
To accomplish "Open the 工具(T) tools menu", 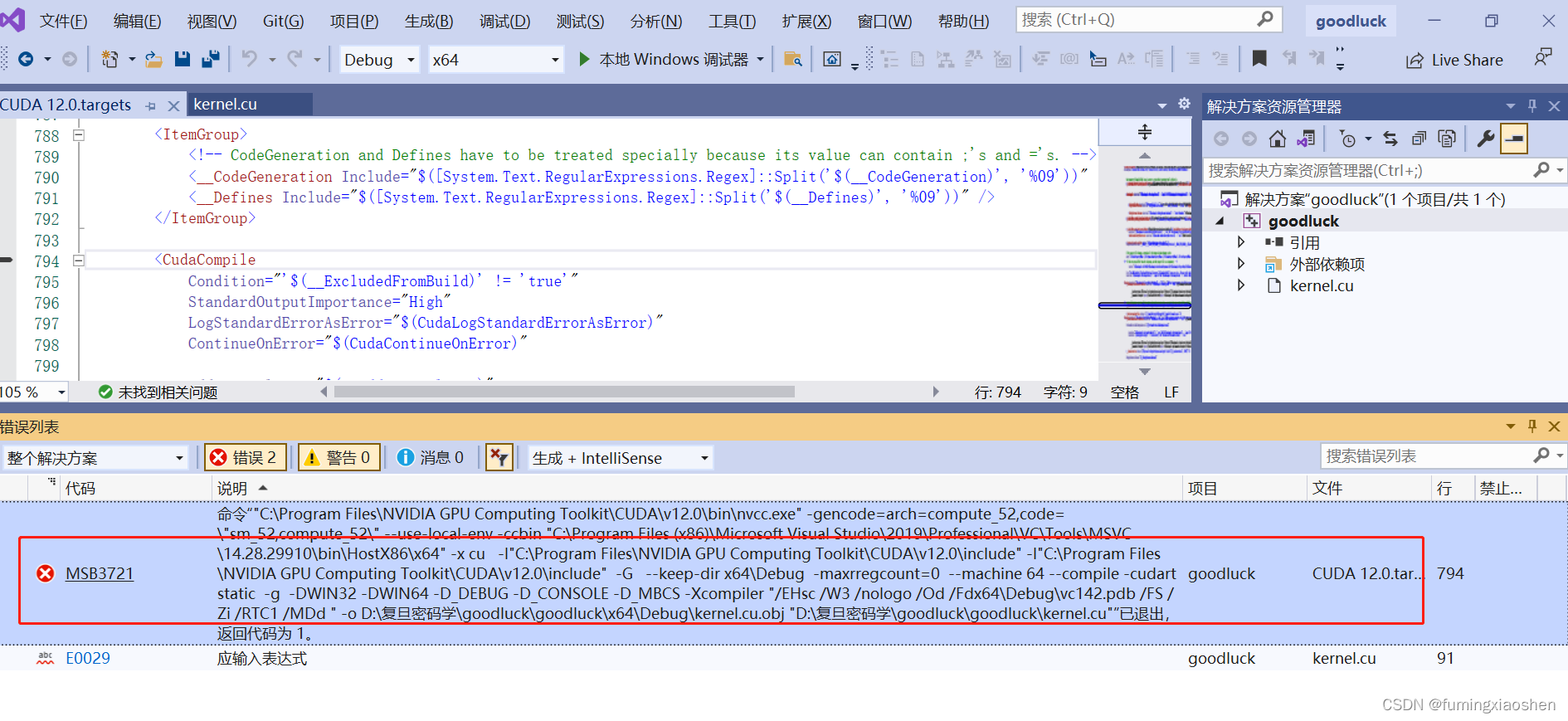I will (x=733, y=21).
